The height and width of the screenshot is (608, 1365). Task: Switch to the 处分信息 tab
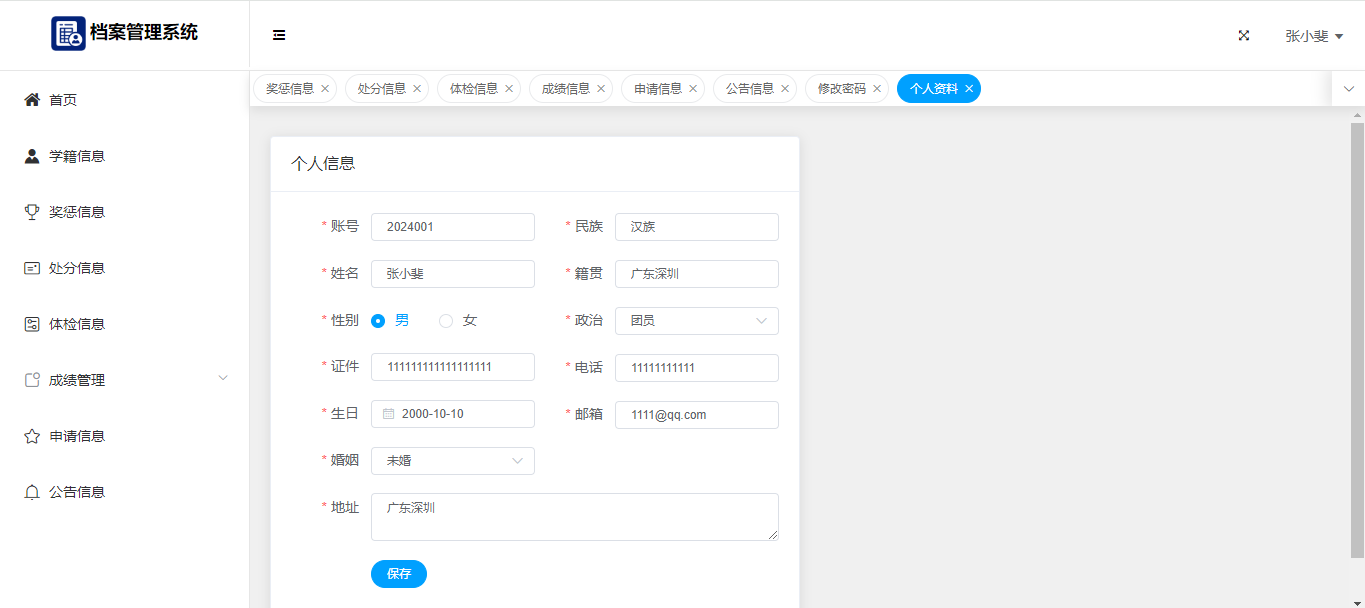[x=381, y=89]
